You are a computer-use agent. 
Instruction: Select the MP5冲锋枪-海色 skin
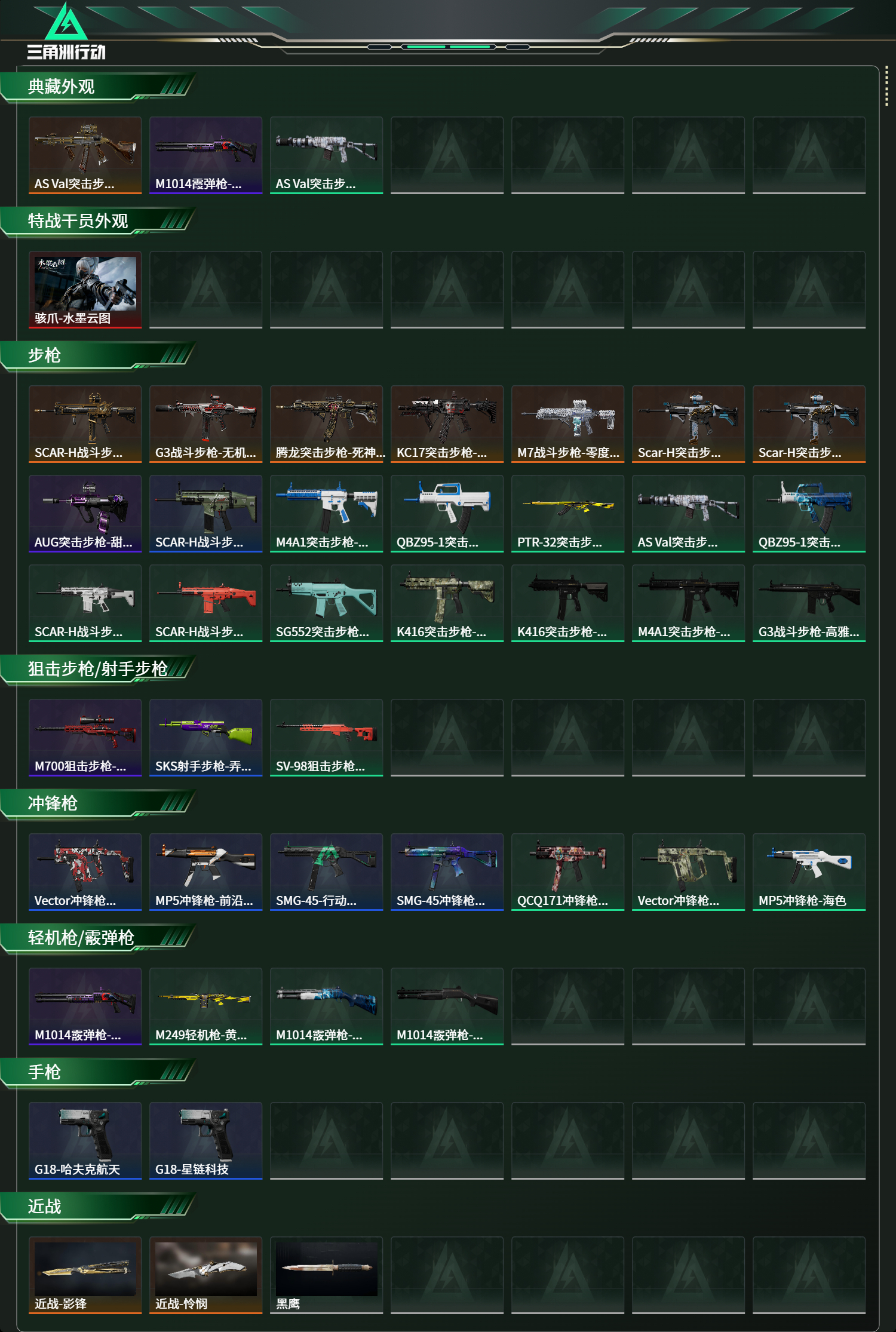pos(809,872)
